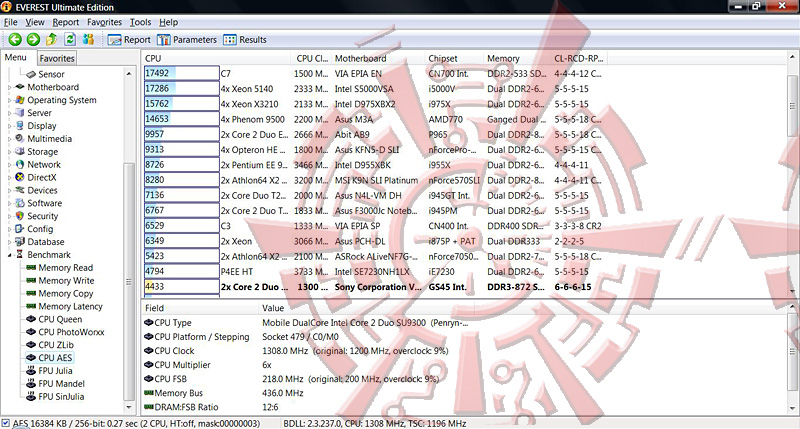Open the Help menu

168,22
